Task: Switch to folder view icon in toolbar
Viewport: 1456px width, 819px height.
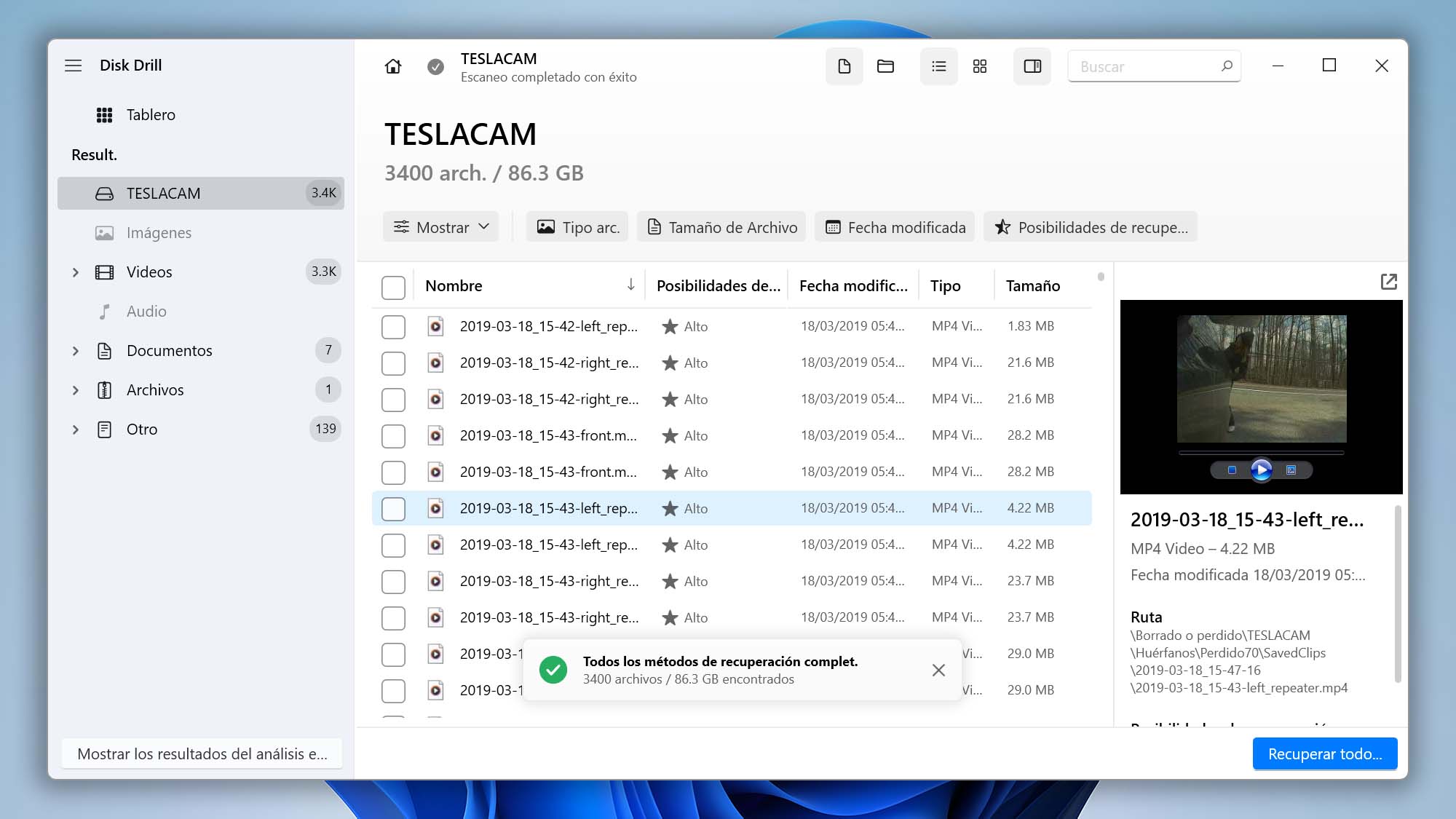Action: (885, 66)
